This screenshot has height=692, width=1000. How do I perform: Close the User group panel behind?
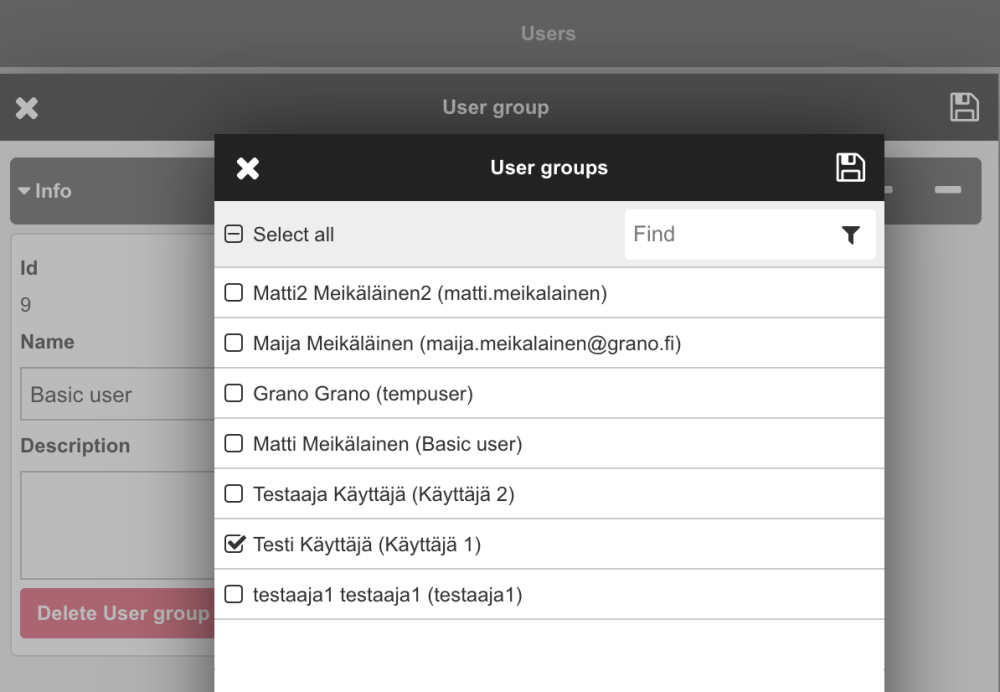pyautogui.click(x=27, y=108)
